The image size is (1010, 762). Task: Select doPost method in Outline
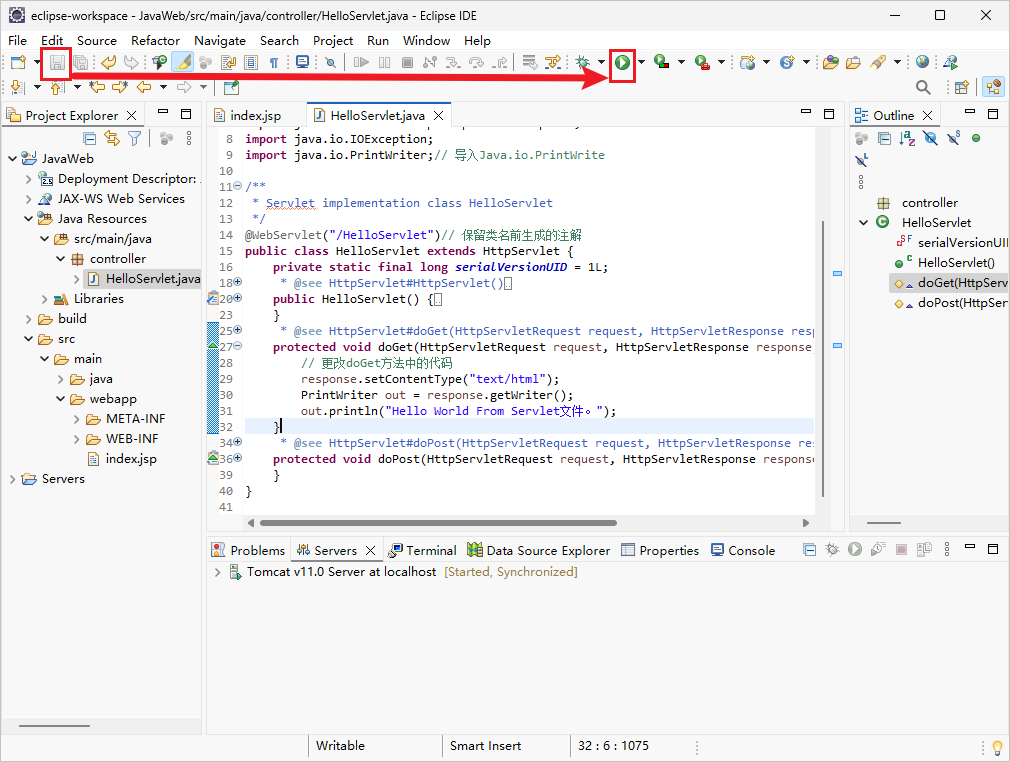point(962,303)
